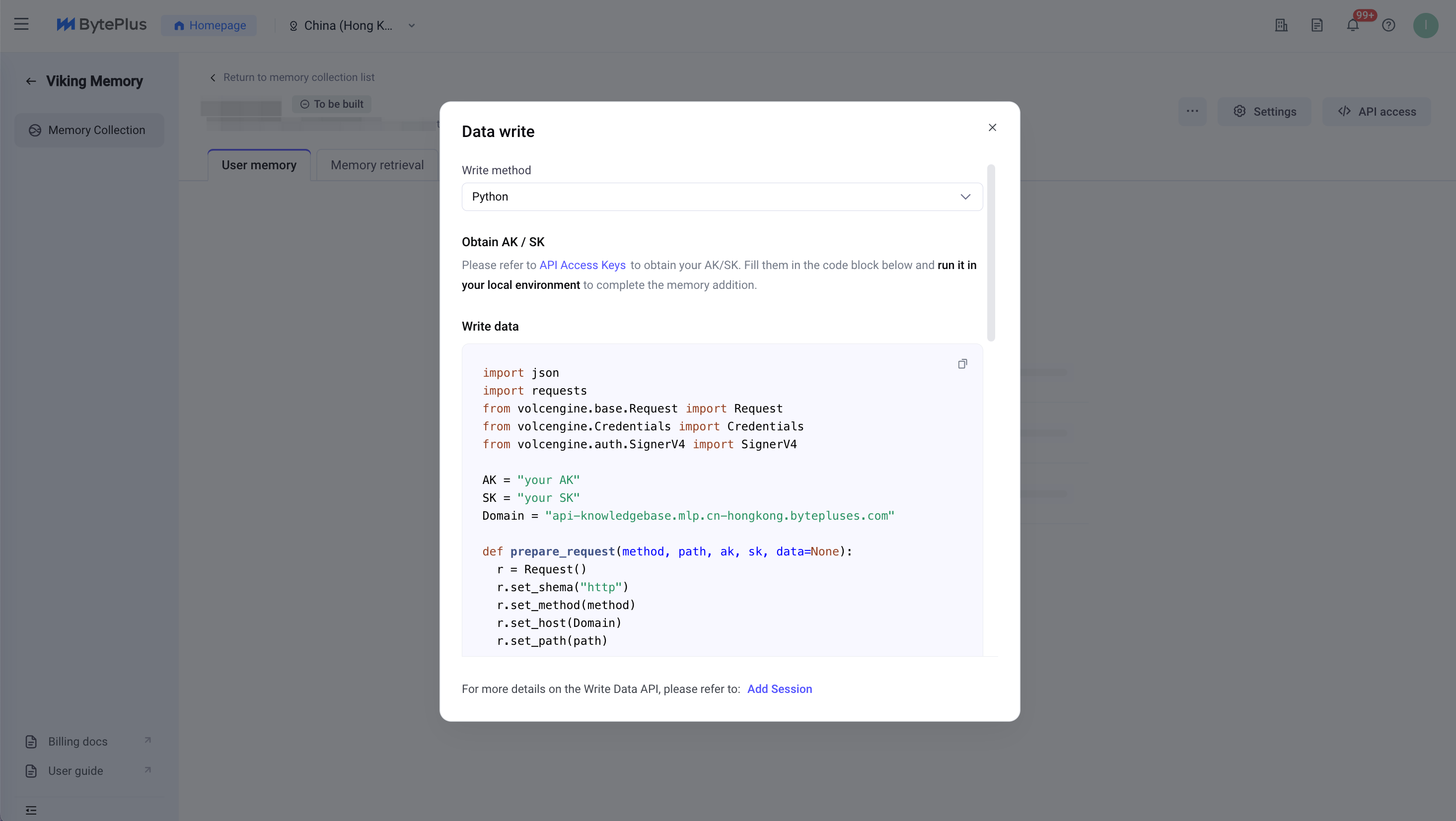
Task: Copy the Python code block
Action: (x=962, y=364)
